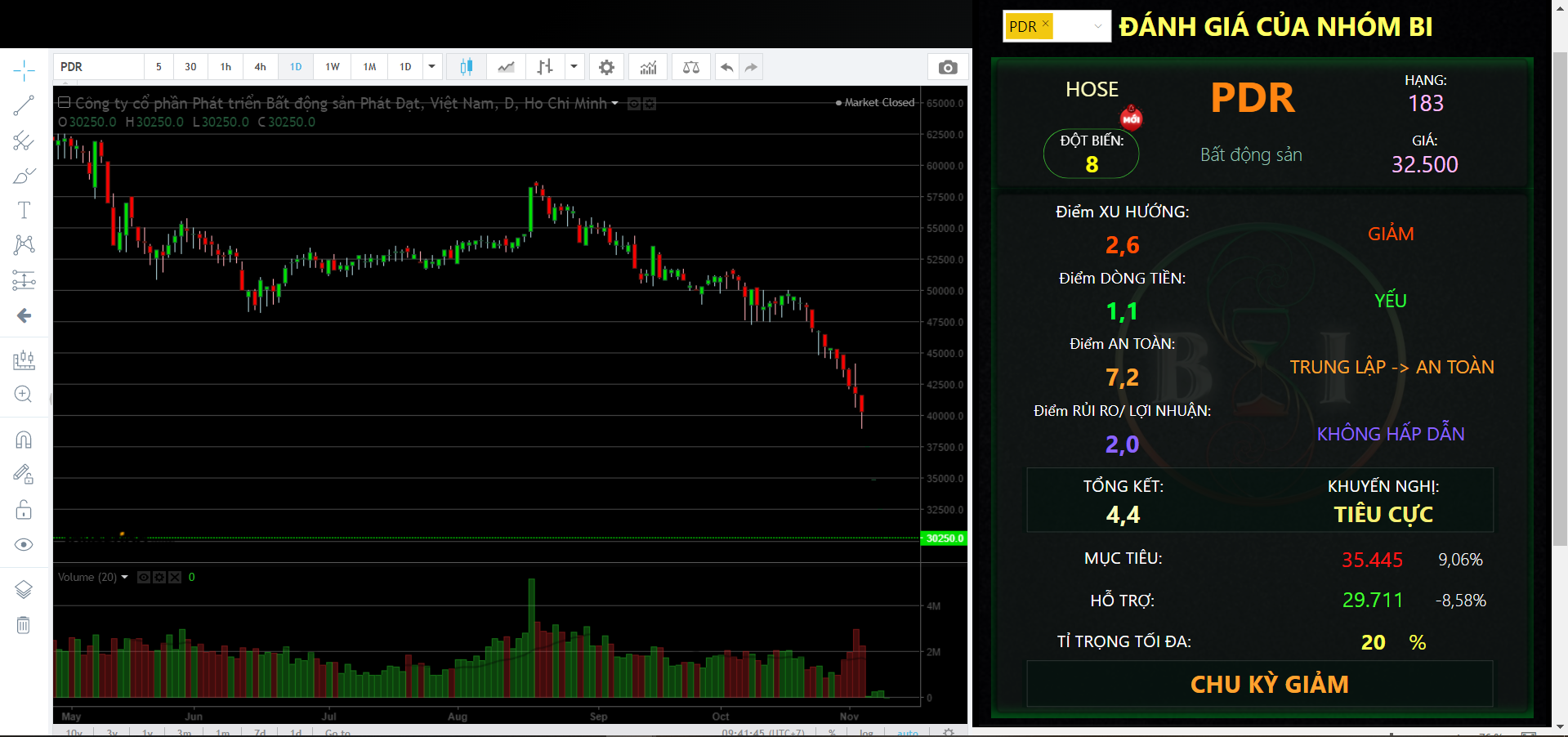Select candlestick chart style button

click(x=466, y=67)
